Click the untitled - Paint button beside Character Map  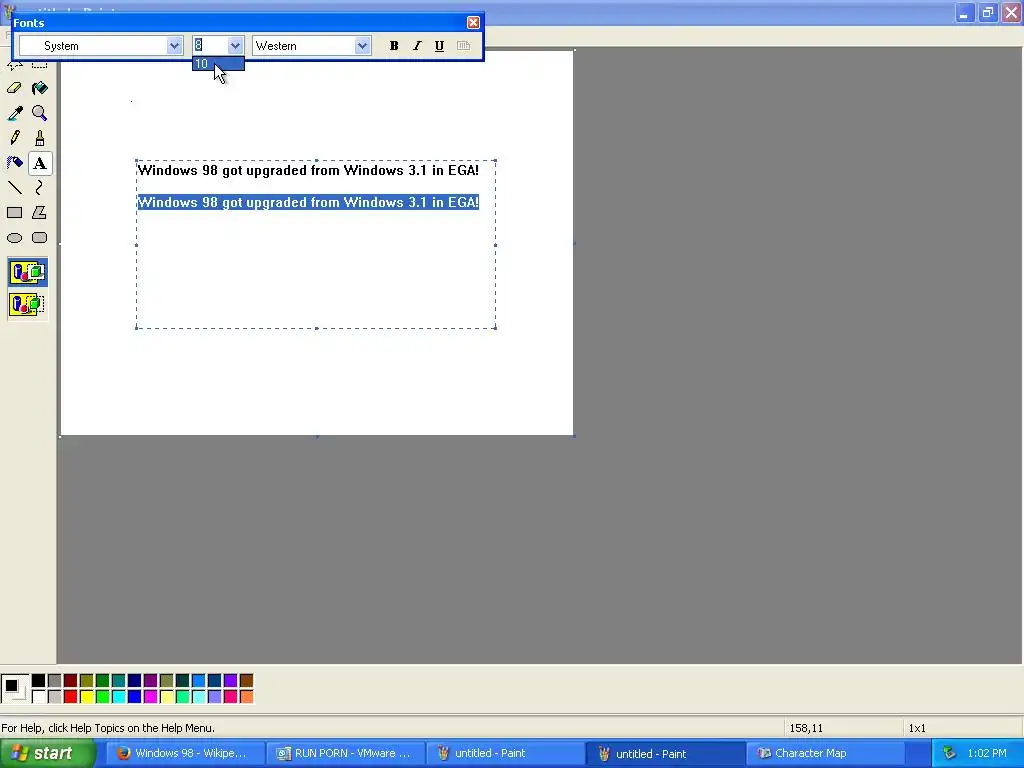pos(665,753)
